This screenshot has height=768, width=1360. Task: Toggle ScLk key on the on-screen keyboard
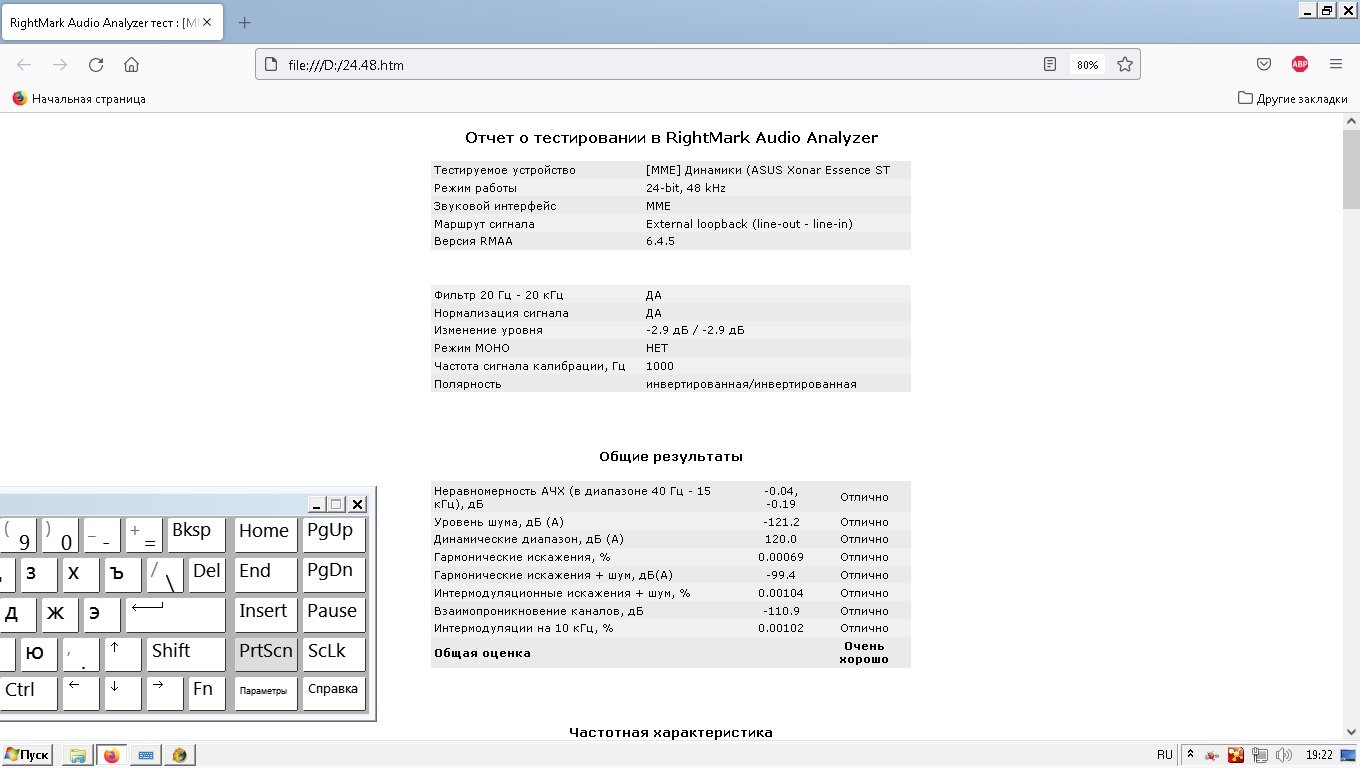point(333,653)
